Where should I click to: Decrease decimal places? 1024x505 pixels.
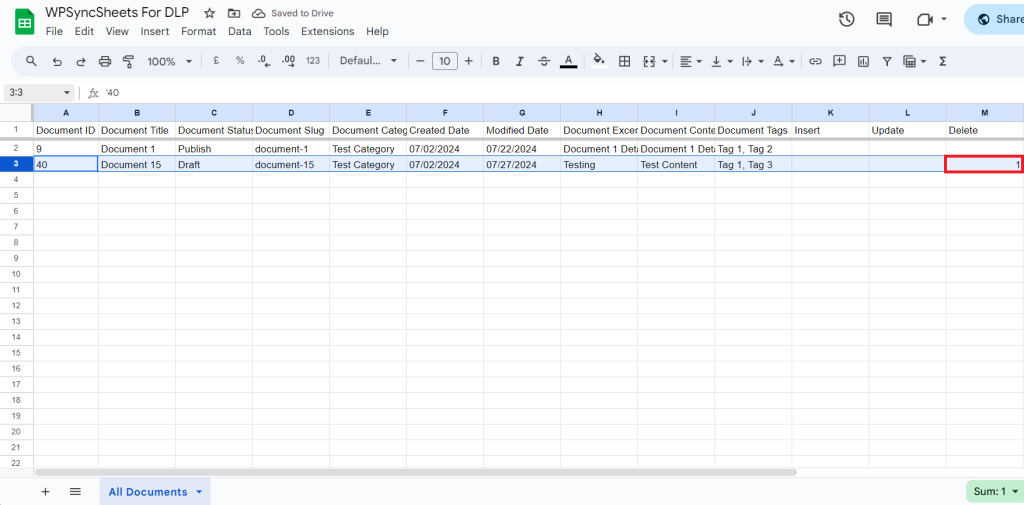click(264, 61)
